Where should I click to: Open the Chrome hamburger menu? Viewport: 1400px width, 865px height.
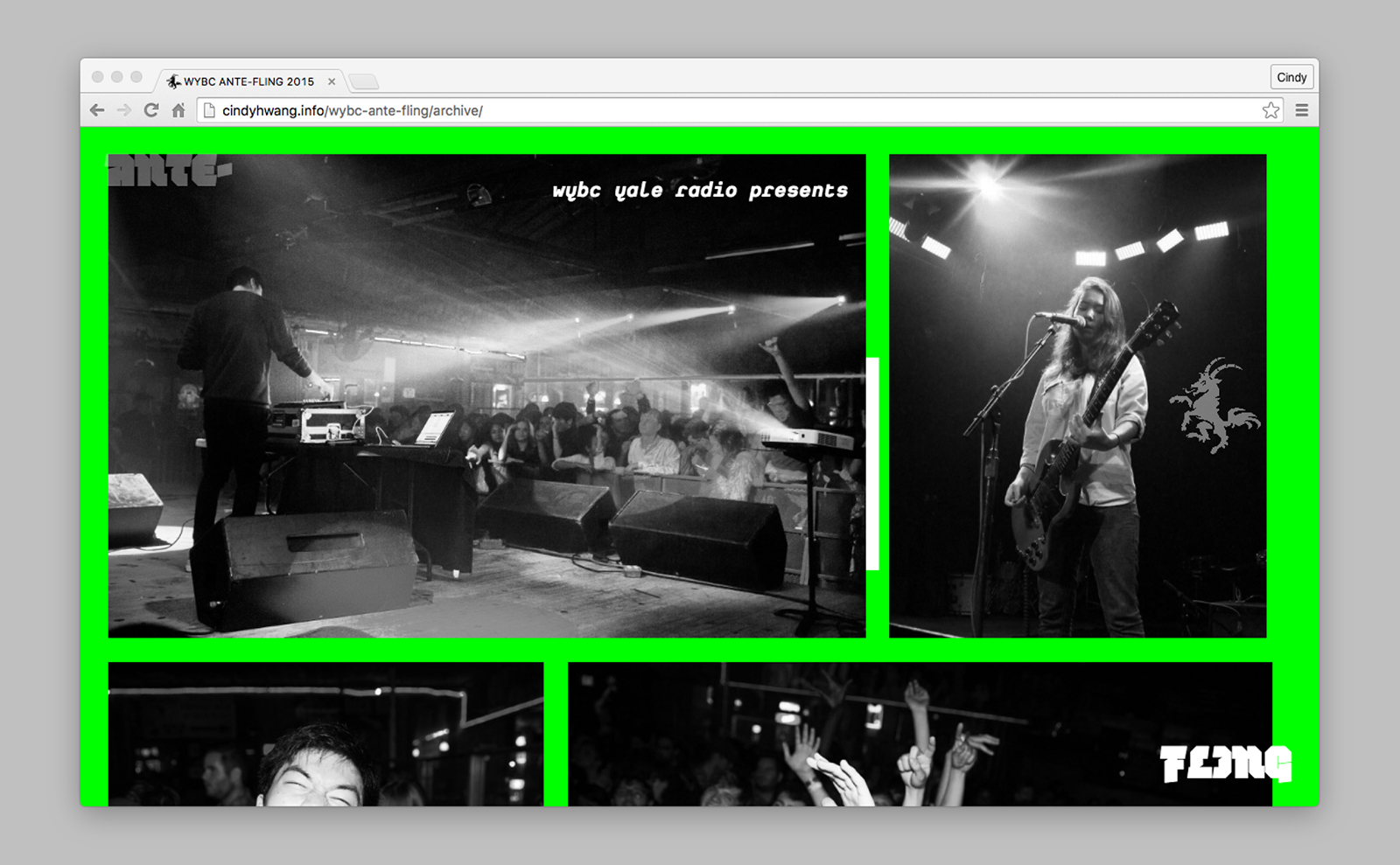coord(1301,110)
